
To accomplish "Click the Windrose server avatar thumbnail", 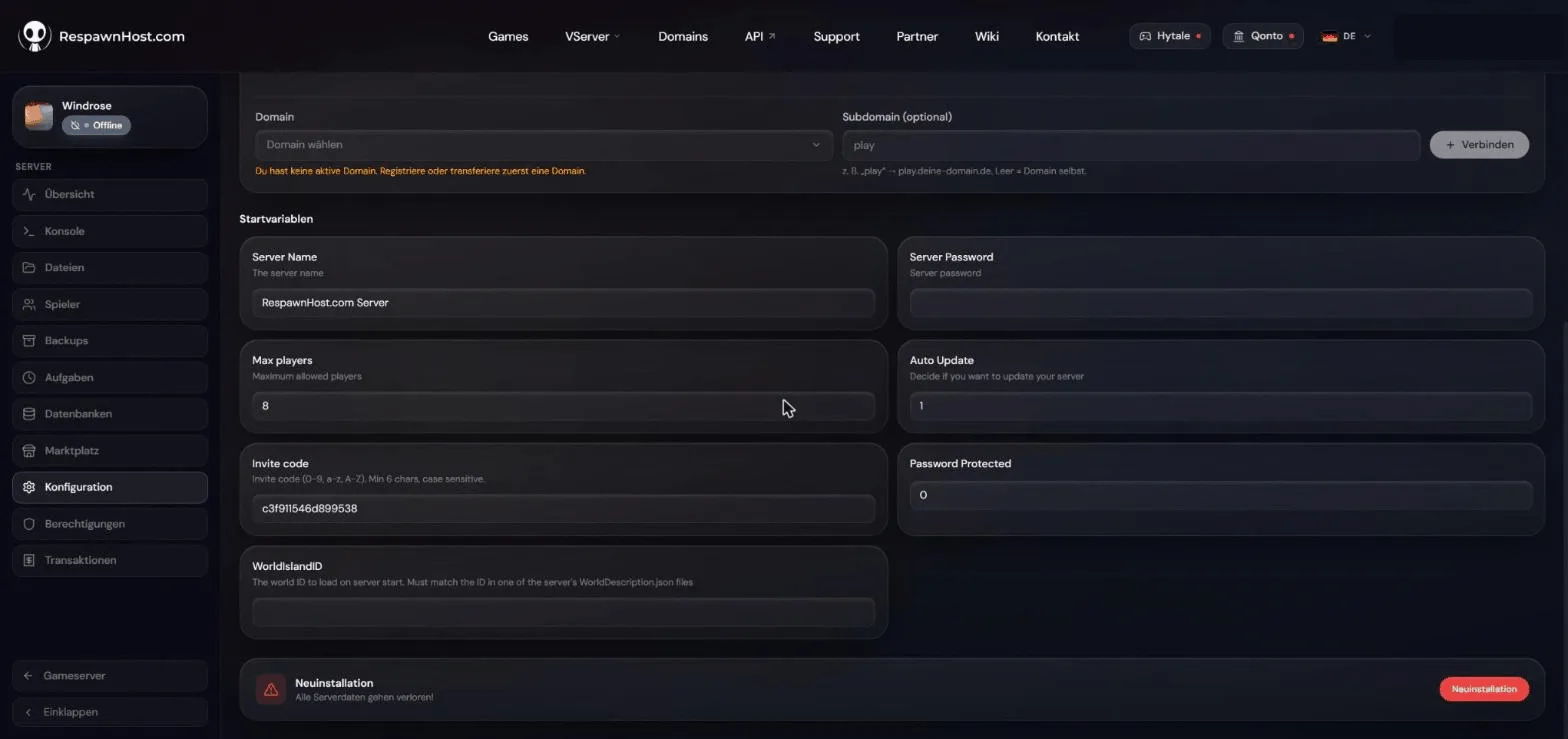I will click(39, 115).
